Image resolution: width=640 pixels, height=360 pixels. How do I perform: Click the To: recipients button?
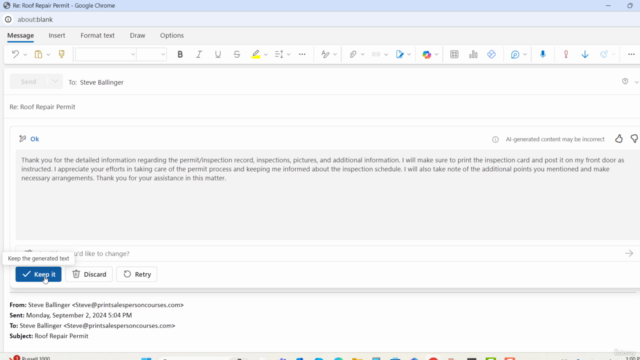(x=73, y=82)
